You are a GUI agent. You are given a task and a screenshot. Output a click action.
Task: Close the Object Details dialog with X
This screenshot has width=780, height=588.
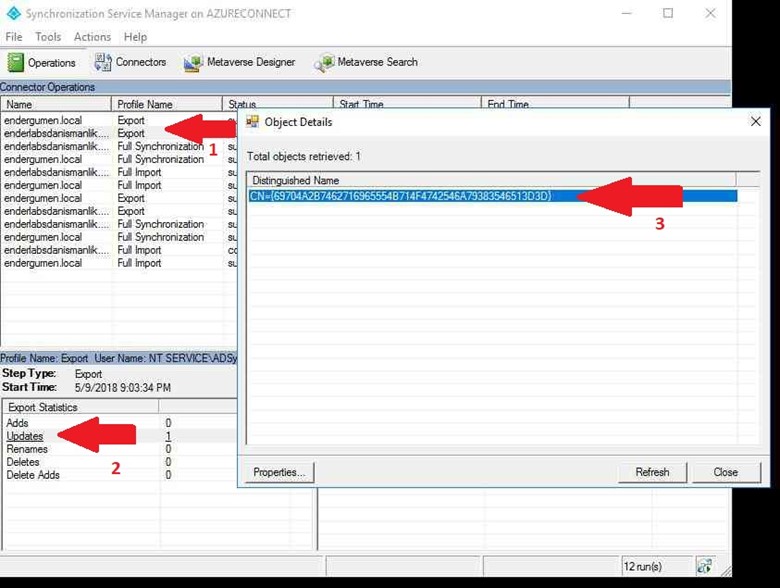pyautogui.click(x=755, y=122)
